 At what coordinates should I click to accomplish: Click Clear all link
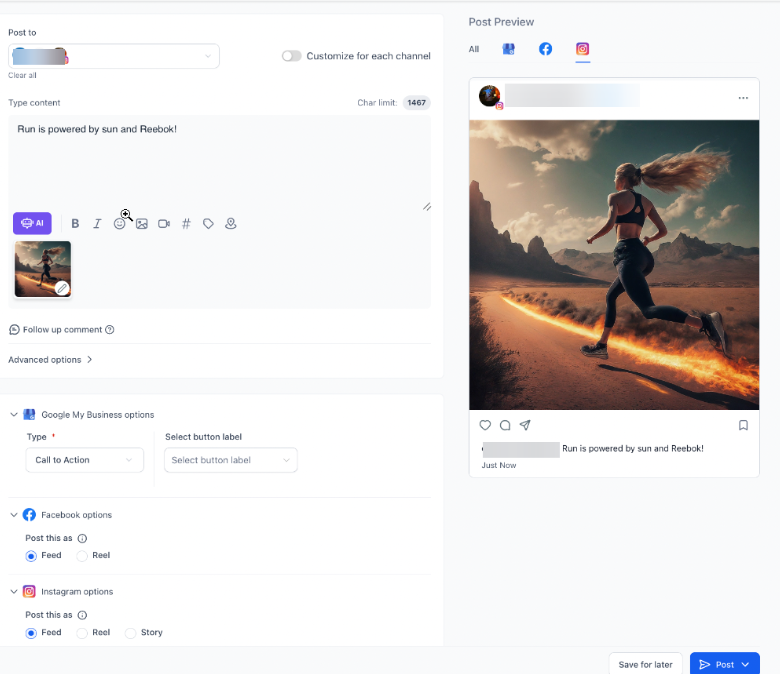(x=22, y=76)
